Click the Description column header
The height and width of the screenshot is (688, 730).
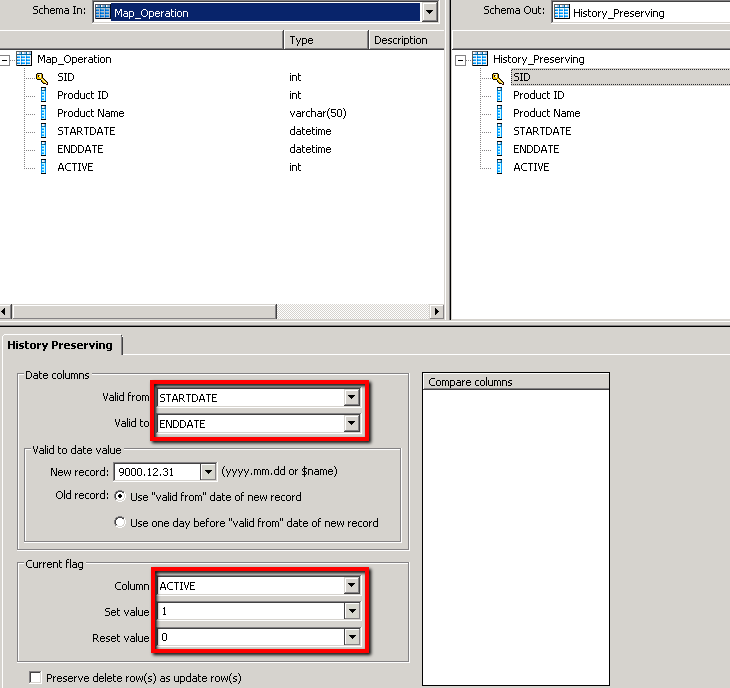click(400, 40)
